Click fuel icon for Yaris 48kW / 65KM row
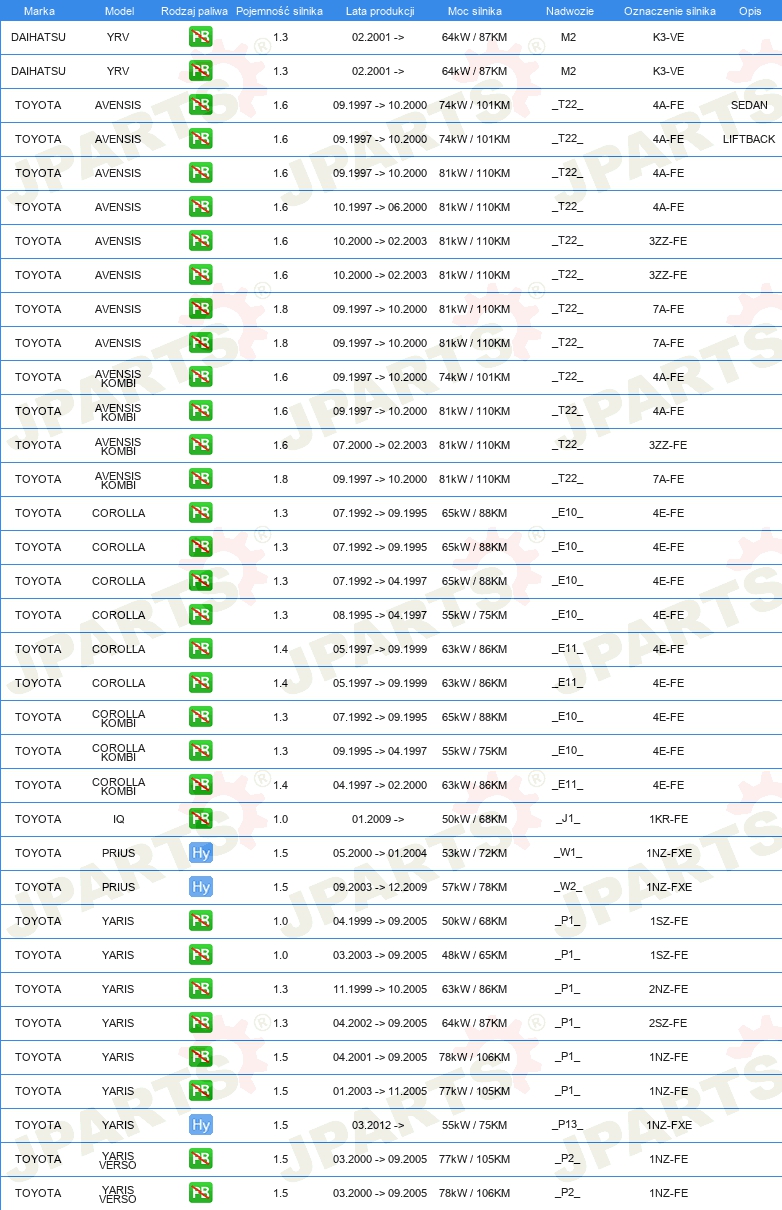The height and width of the screenshot is (1210, 782). pyautogui.click(x=201, y=955)
